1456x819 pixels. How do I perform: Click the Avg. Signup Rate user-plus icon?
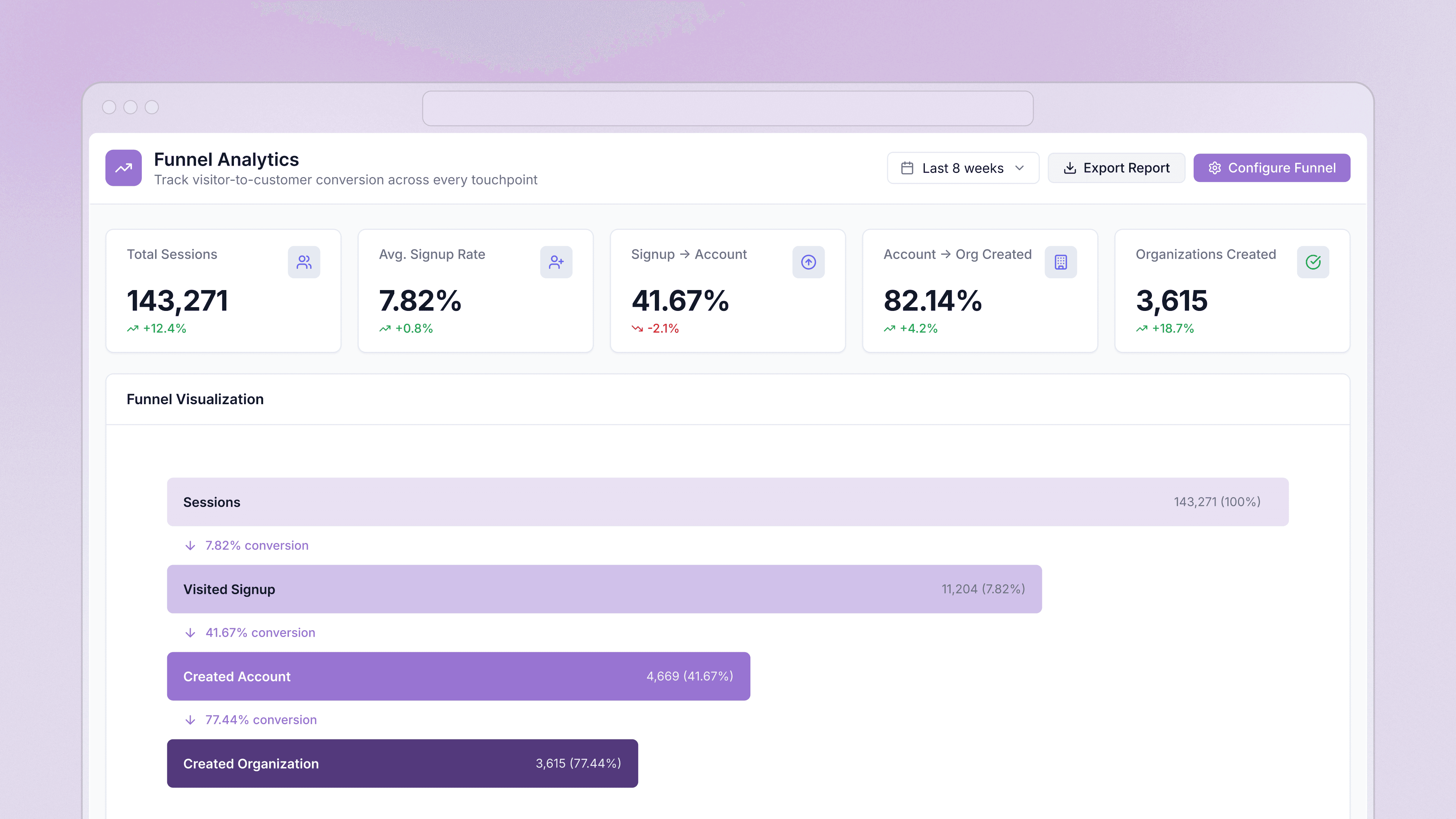point(556,262)
